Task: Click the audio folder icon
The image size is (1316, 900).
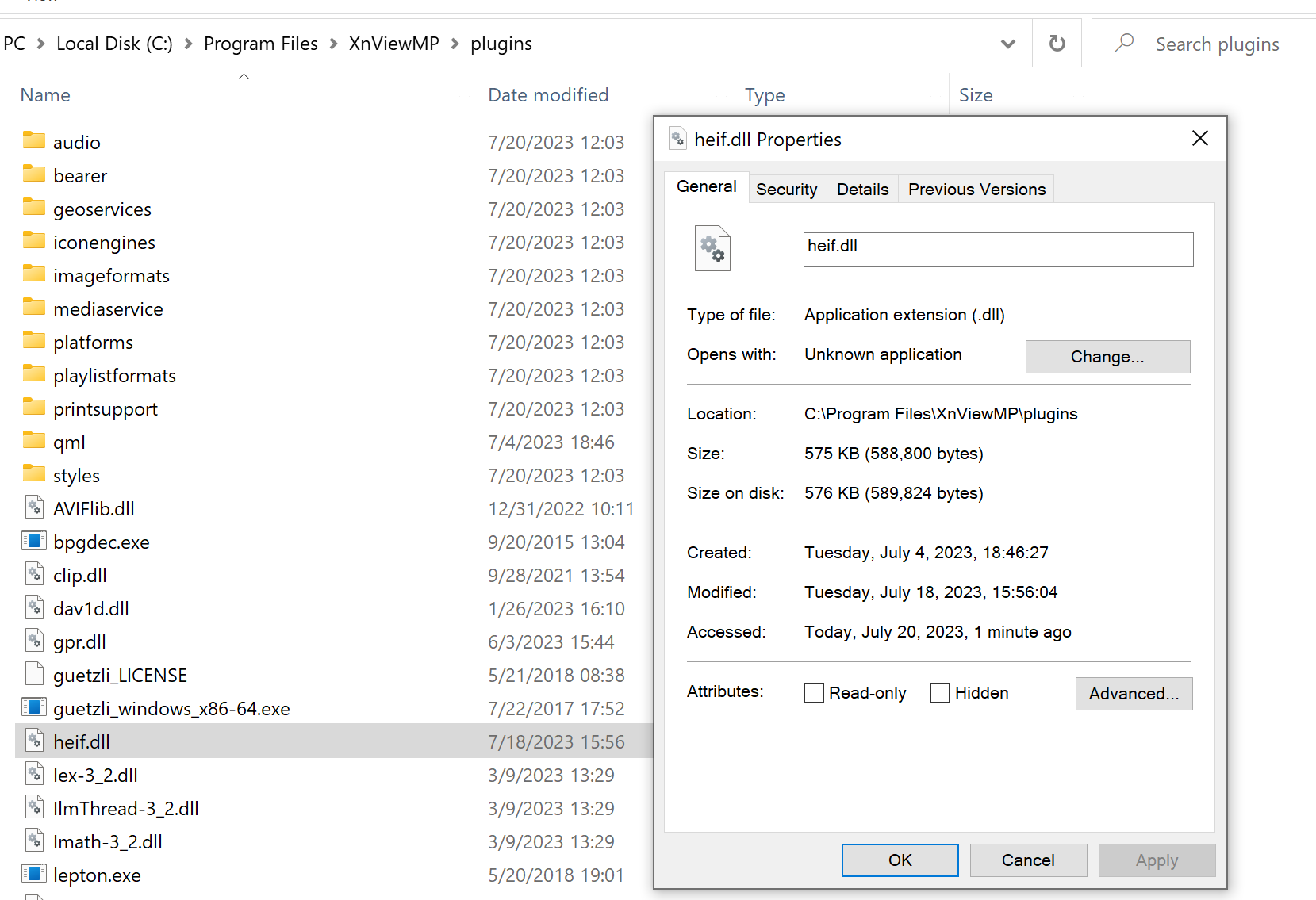Action: [34, 141]
